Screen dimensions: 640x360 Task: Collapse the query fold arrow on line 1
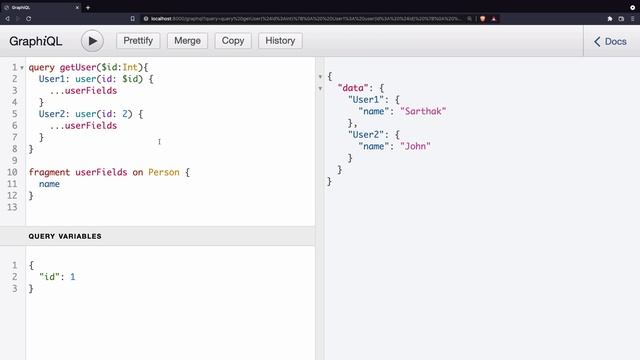point(22,68)
